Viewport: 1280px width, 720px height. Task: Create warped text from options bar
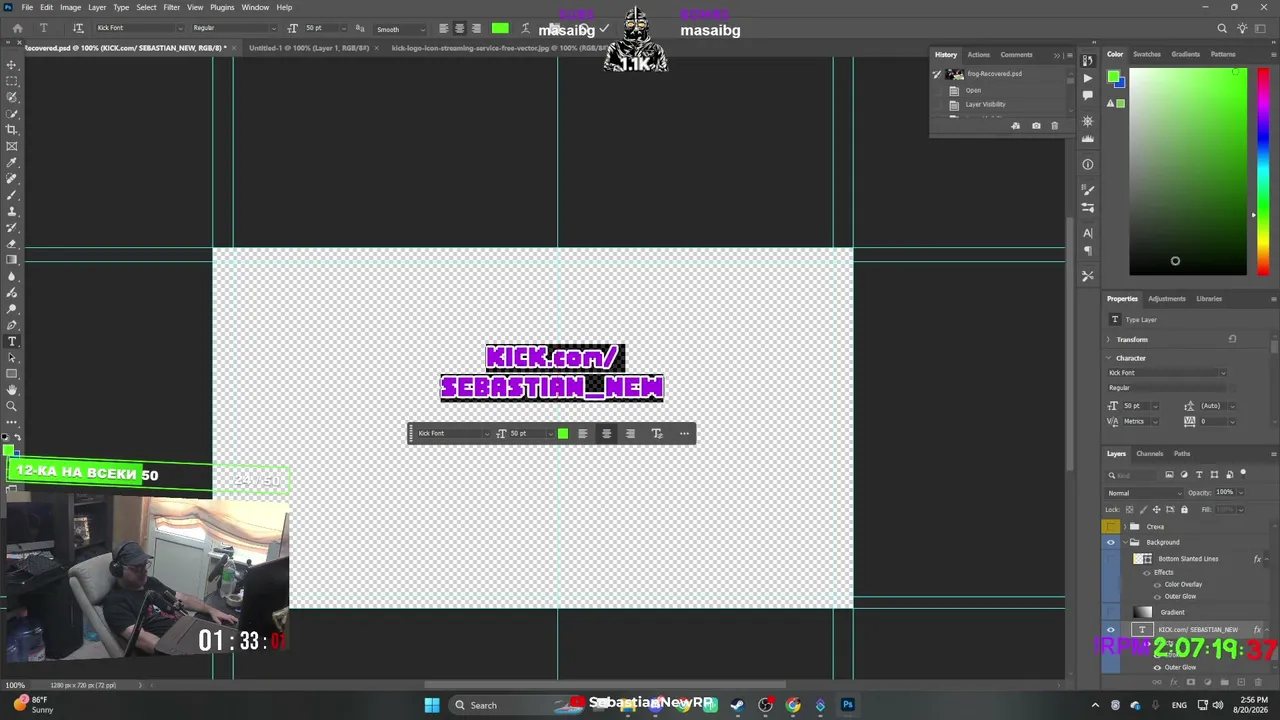[x=525, y=28]
